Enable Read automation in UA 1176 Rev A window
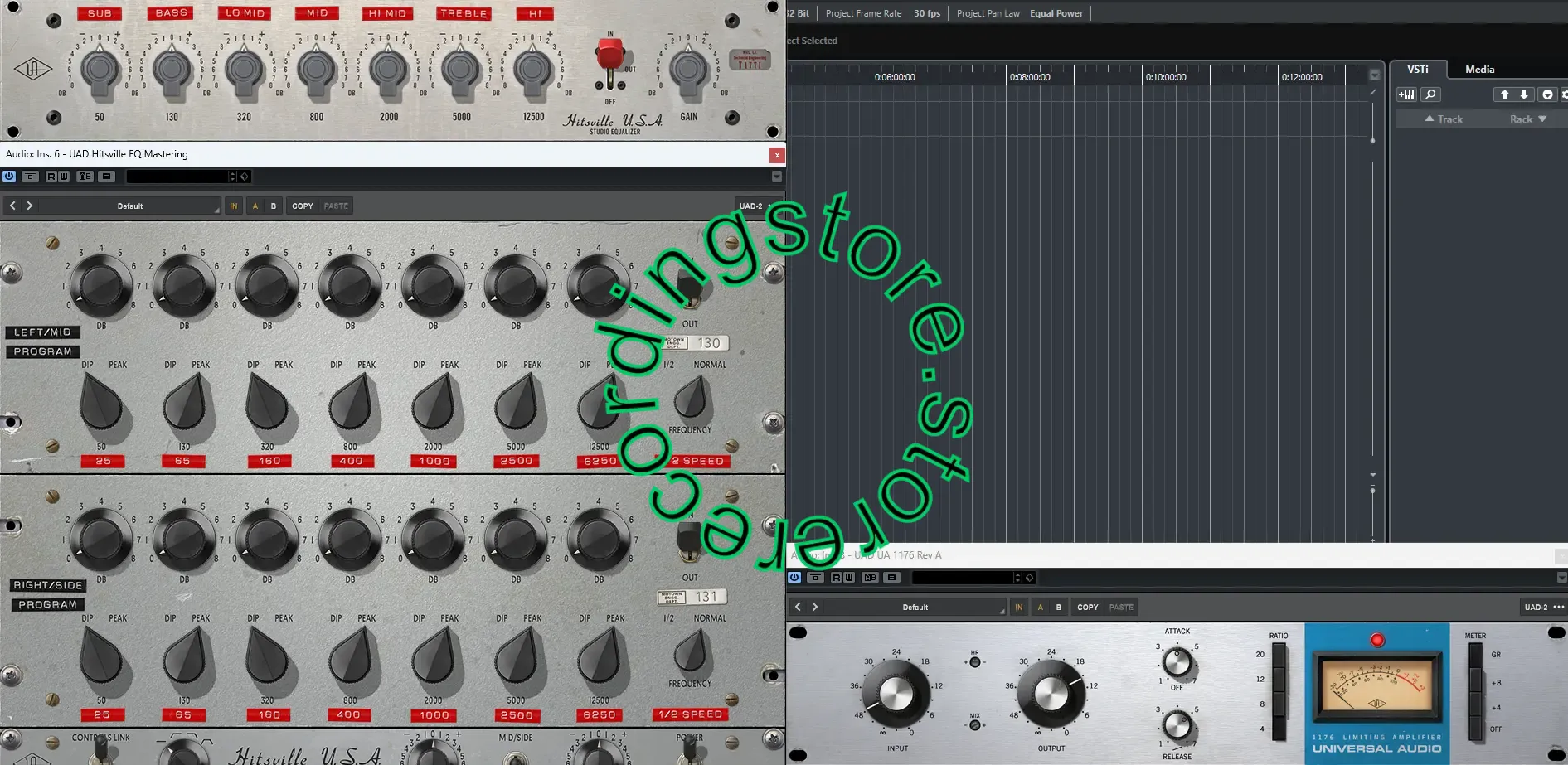The height and width of the screenshot is (765, 1568). pos(836,578)
